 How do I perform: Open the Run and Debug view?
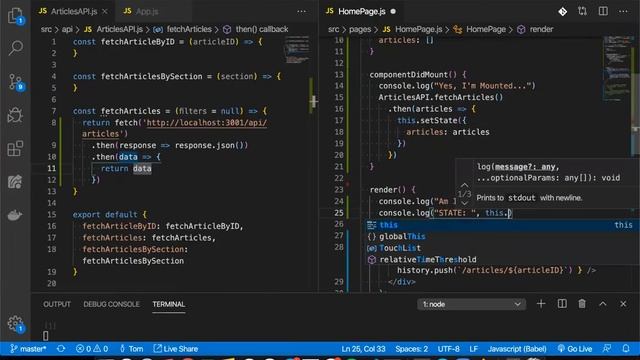coord(15,115)
